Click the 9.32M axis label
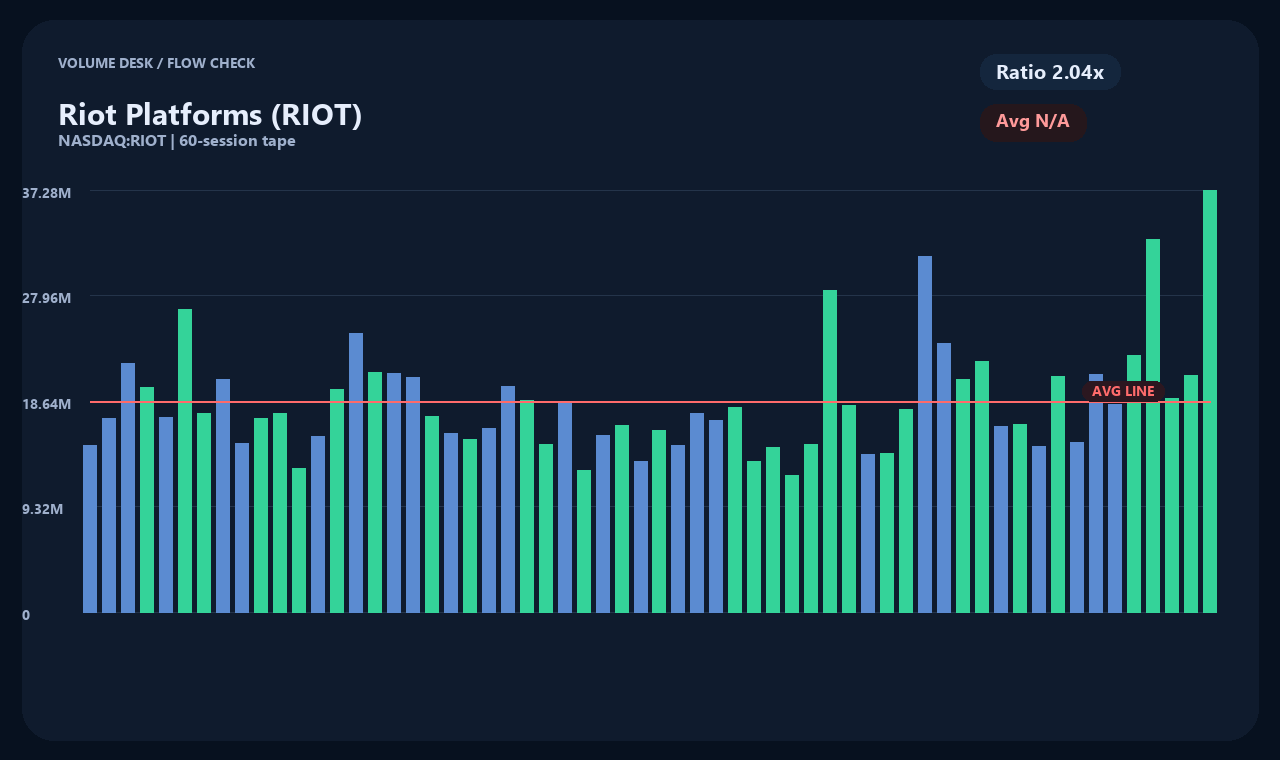The width and height of the screenshot is (1280, 760). coord(43,509)
